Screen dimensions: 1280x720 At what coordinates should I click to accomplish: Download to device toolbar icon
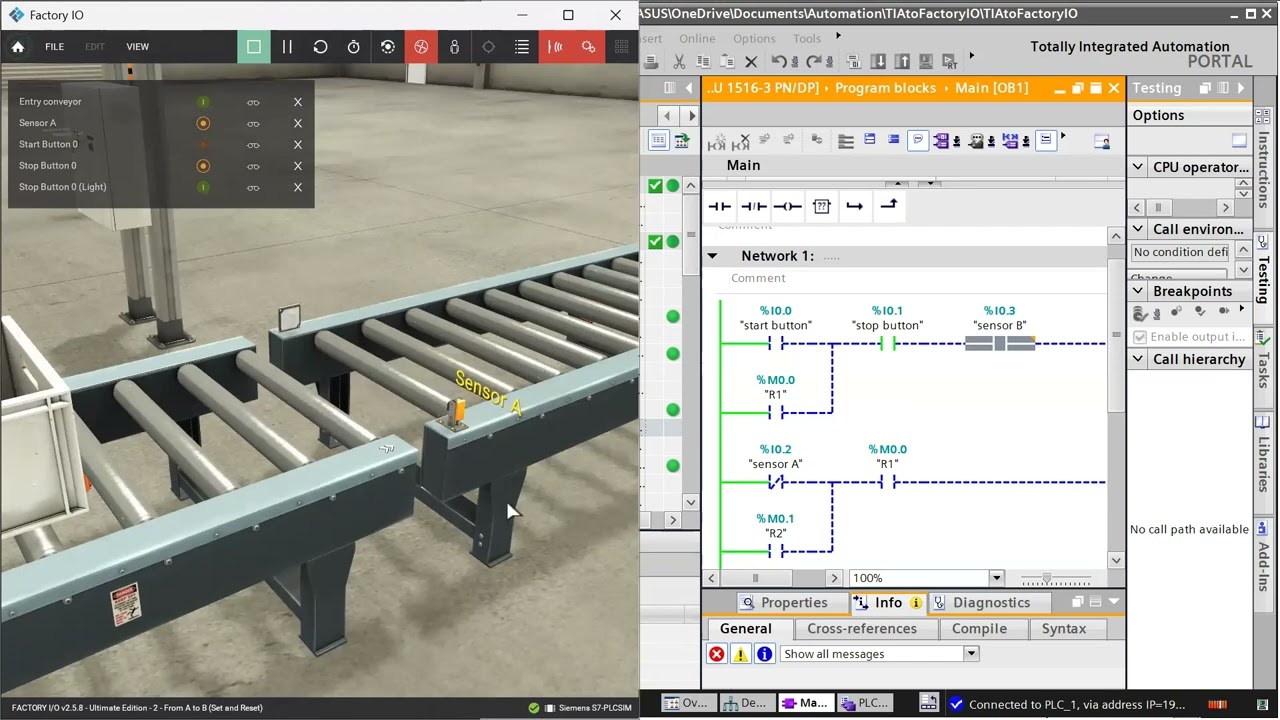[879, 61]
